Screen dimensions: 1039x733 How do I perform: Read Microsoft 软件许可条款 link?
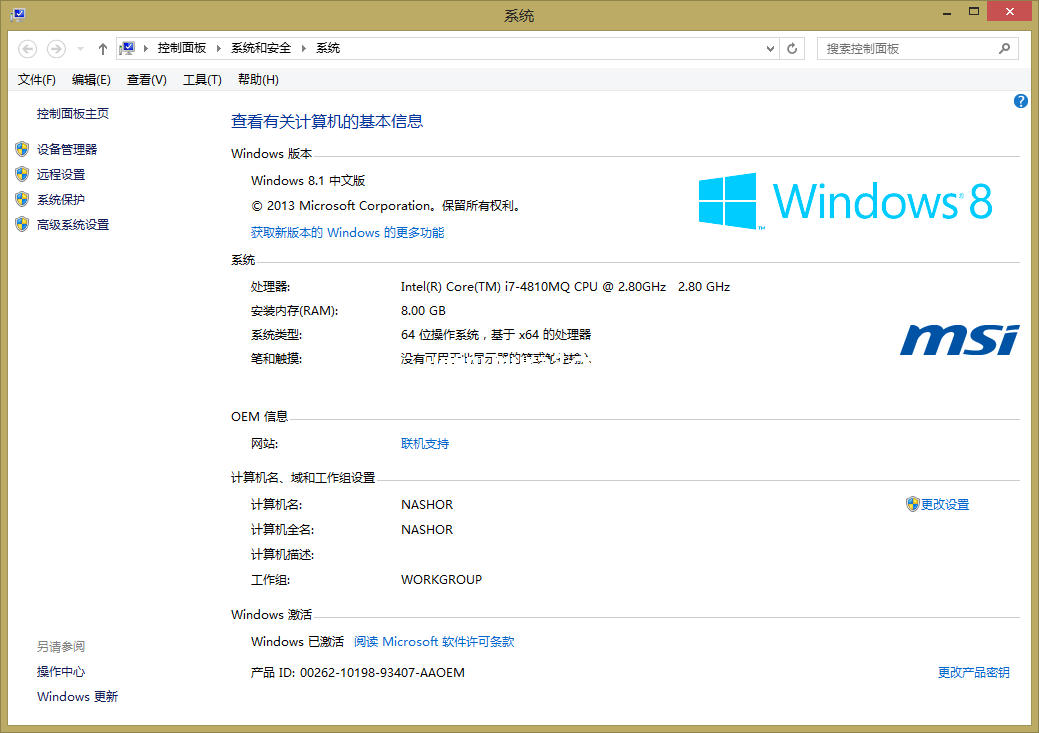pyautogui.click(x=434, y=642)
